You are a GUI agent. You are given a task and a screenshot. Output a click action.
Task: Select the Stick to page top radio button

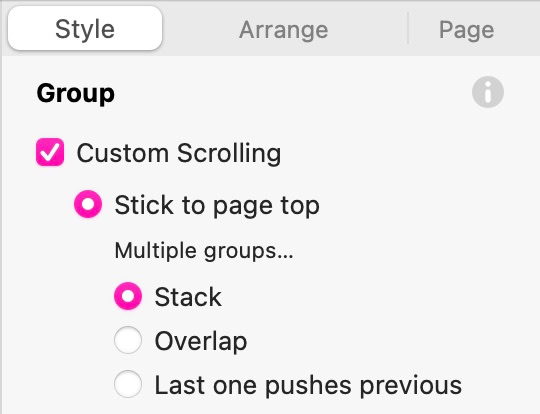[x=88, y=204]
